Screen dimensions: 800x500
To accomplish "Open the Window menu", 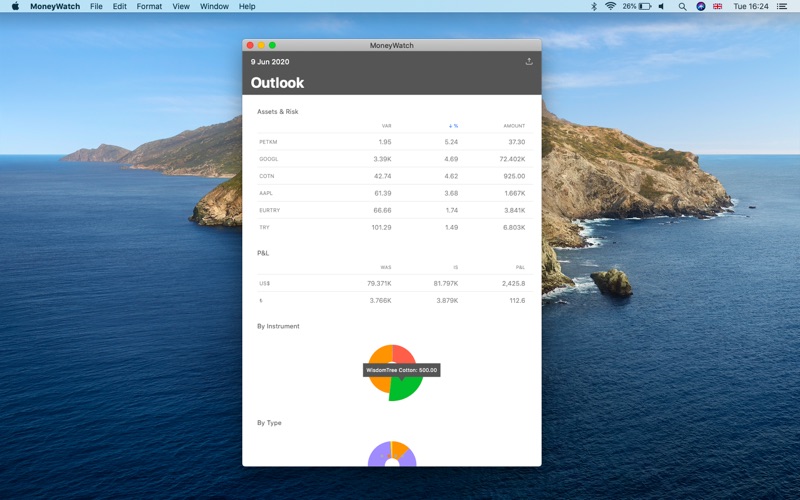I will (214, 6).
